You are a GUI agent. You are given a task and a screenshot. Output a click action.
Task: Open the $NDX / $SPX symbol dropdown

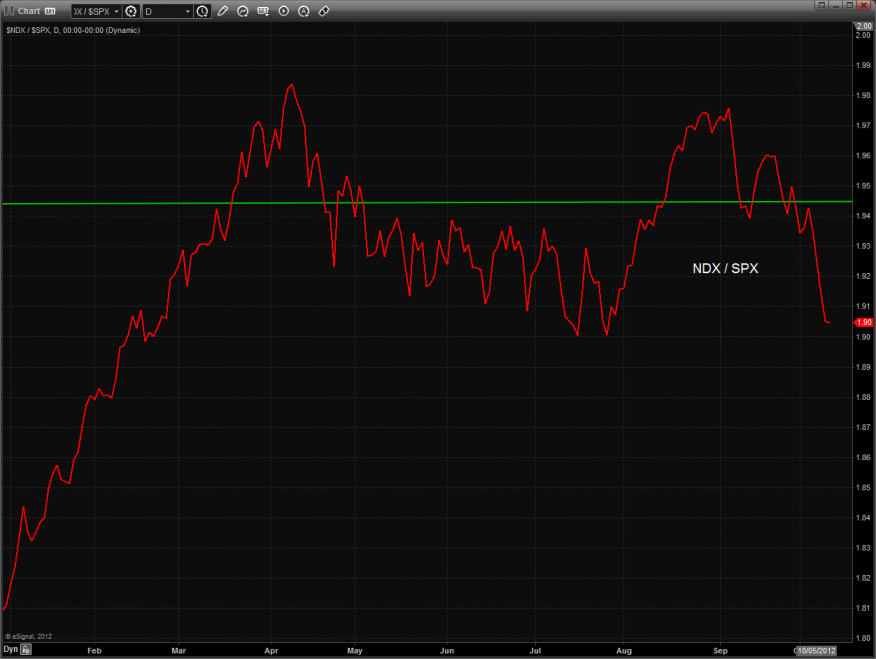pyautogui.click(x=96, y=11)
